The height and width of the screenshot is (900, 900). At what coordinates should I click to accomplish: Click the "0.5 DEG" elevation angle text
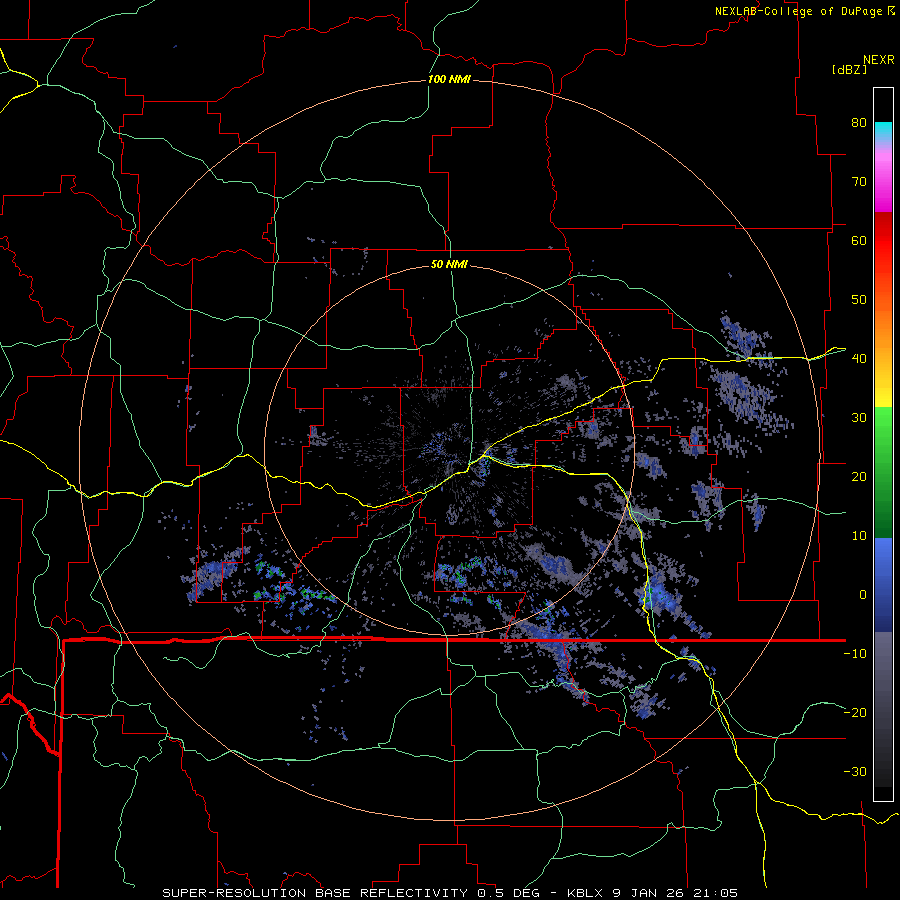tap(509, 893)
